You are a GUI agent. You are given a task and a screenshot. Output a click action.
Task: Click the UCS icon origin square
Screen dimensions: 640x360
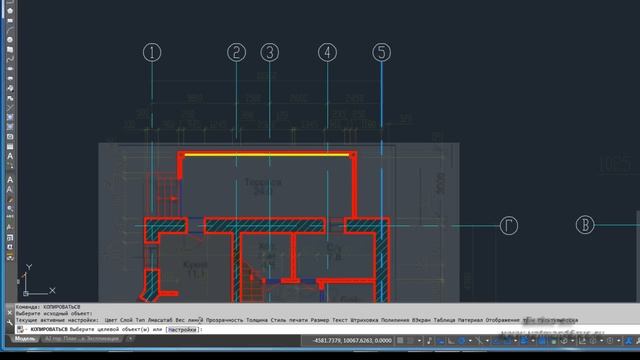26,293
